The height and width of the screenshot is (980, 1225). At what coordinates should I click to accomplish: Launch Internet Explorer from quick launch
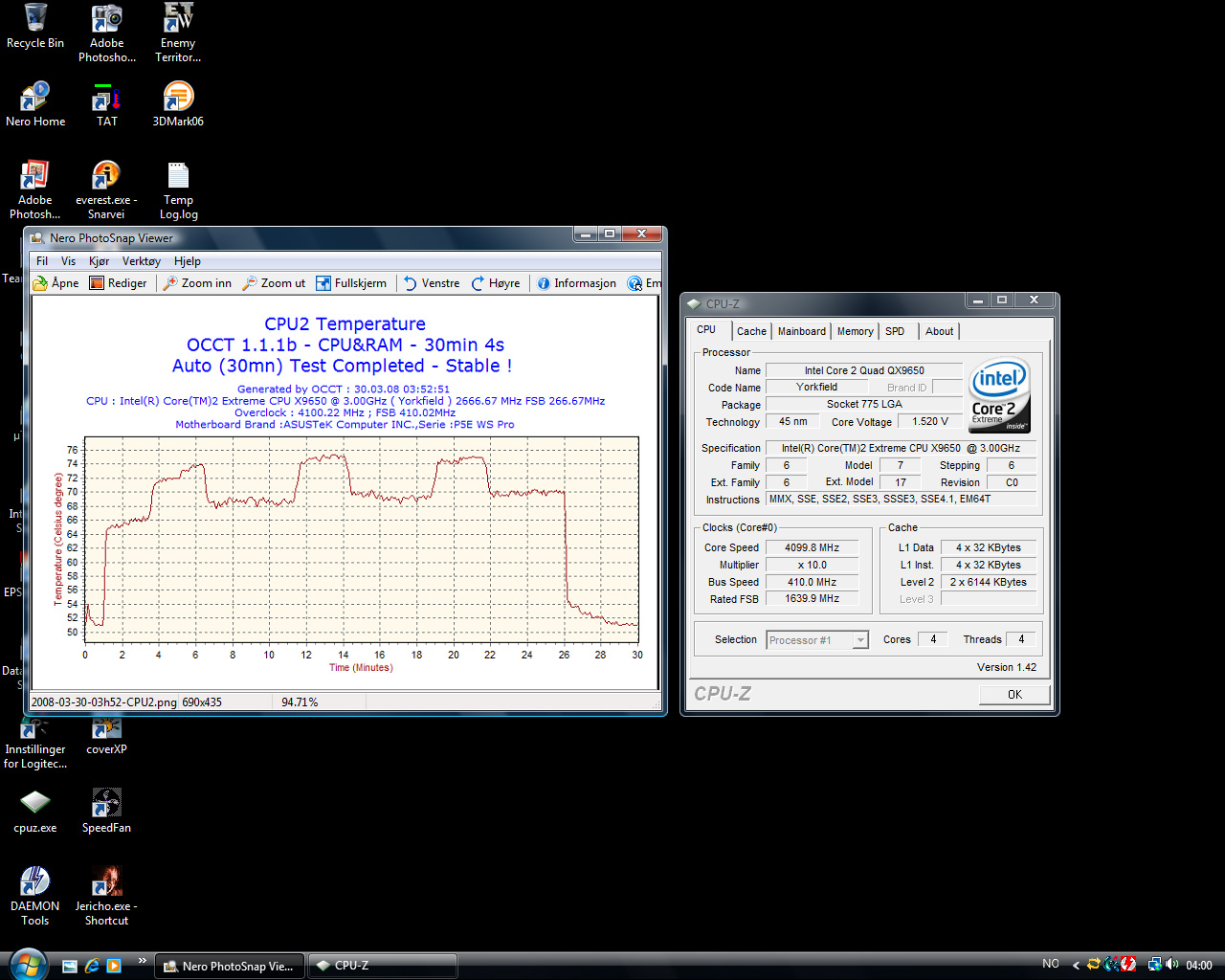(92, 966)
